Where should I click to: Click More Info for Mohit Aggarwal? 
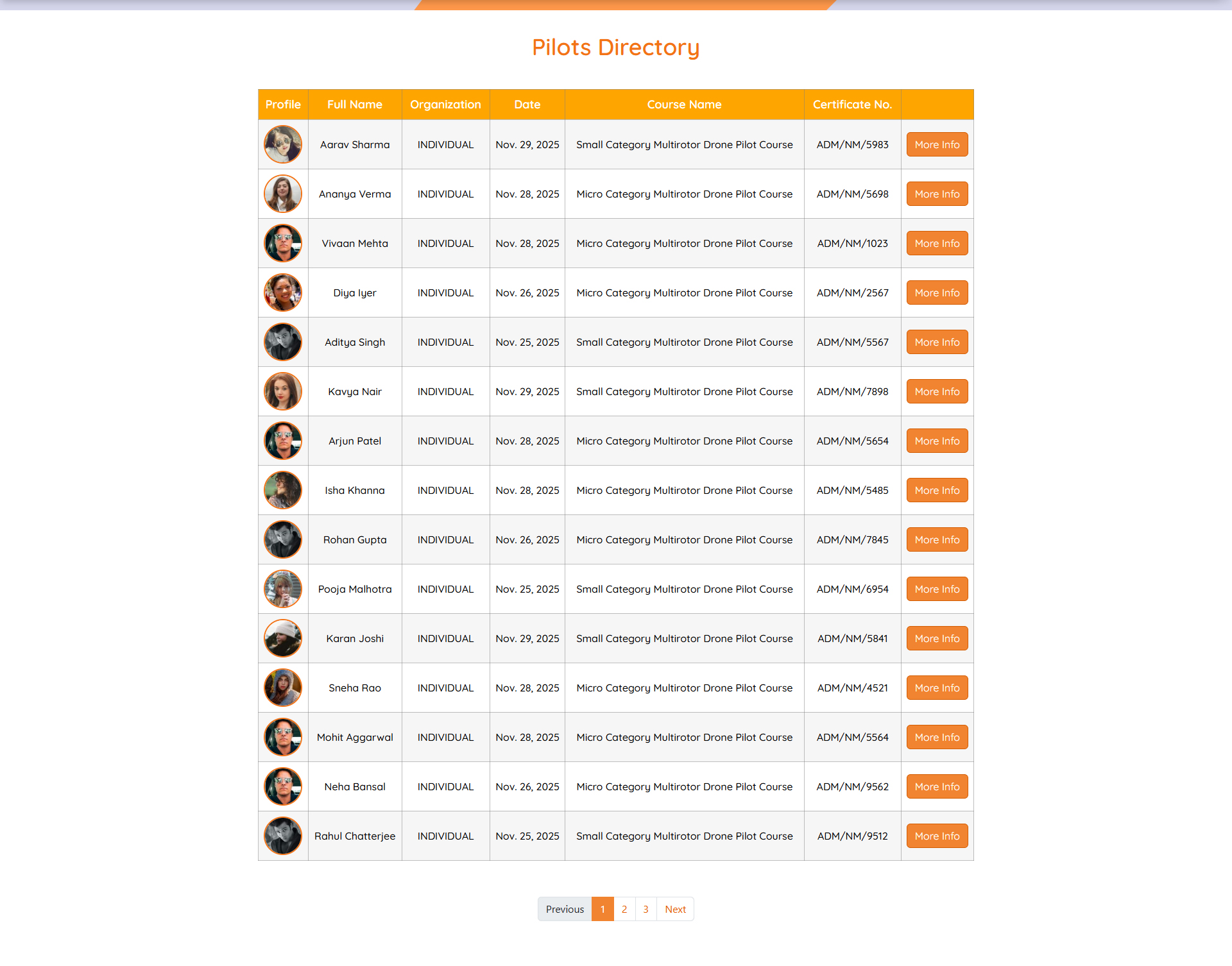point(937,737)
